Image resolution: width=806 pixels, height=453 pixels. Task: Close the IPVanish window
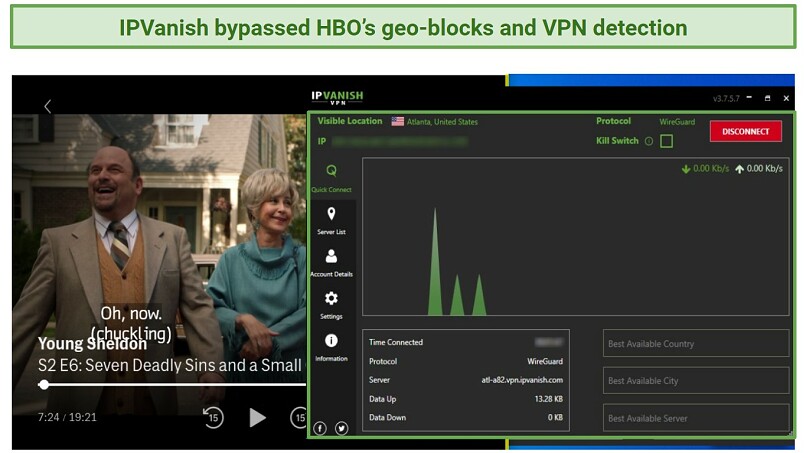[786, 98]
